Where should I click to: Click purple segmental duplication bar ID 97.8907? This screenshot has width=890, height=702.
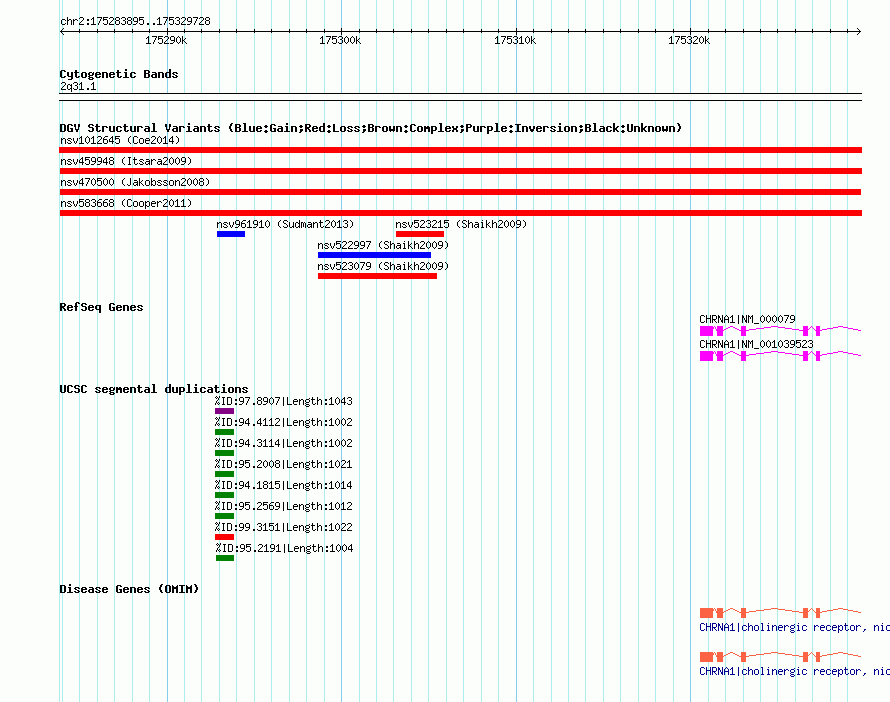click(224, 411)
